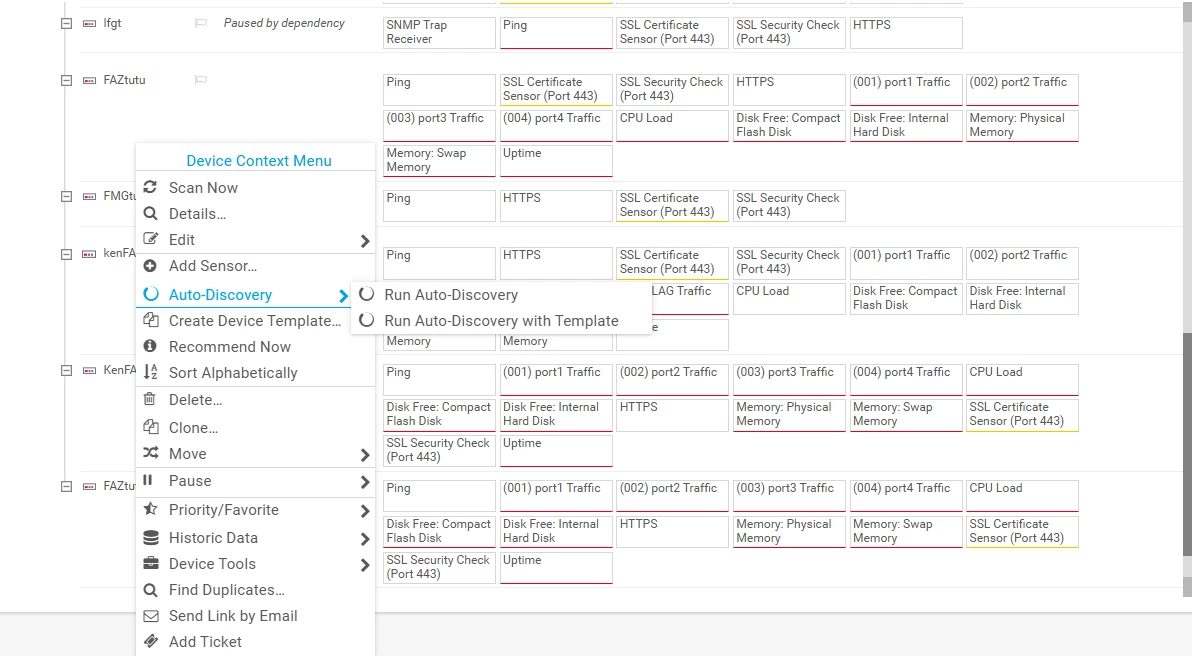The image size is (1192, 656).
Task: Expand the Historic Data submenu arrow
Action: tap(365, 539)
